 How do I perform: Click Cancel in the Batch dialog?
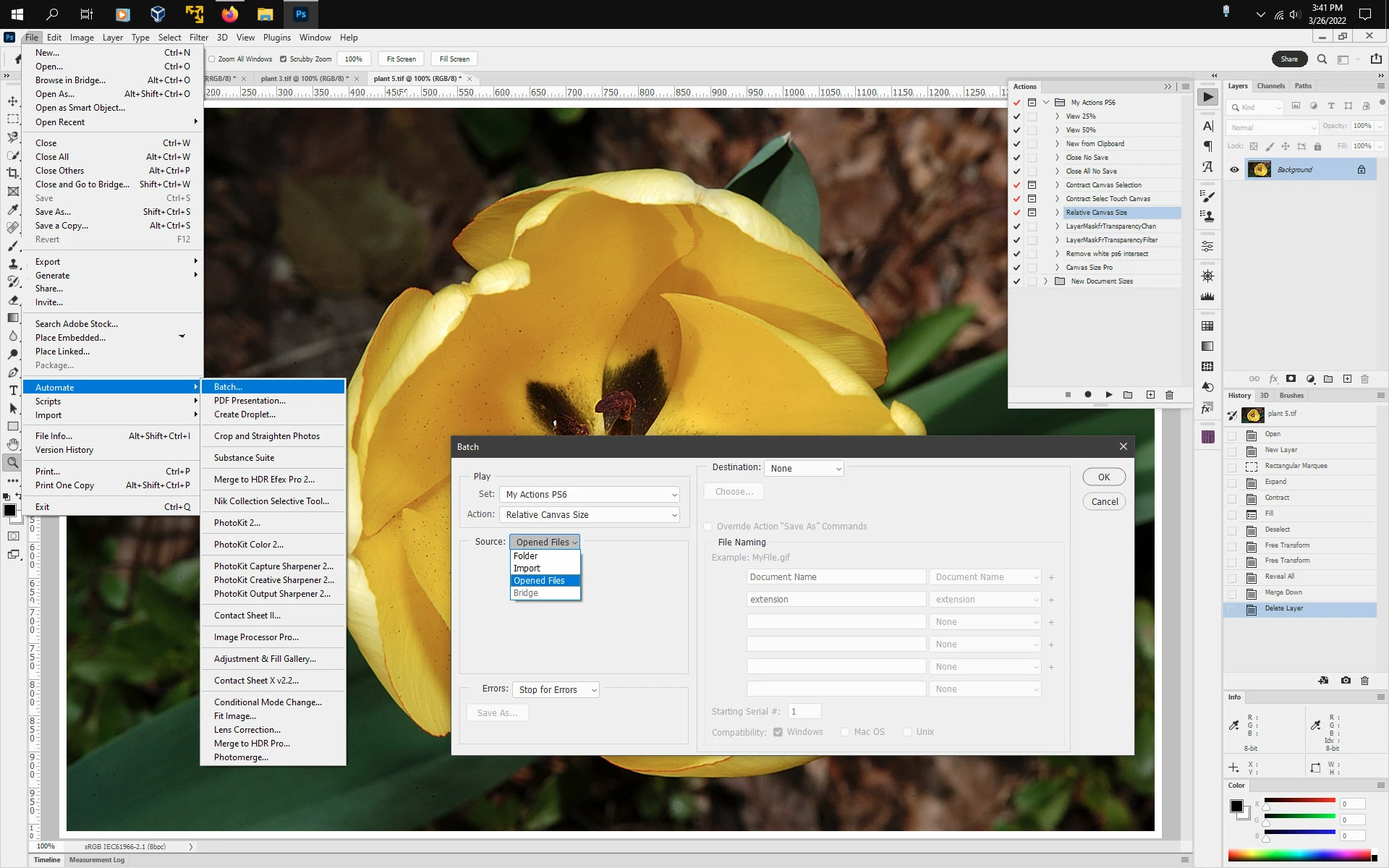[x=1104, y=502]
